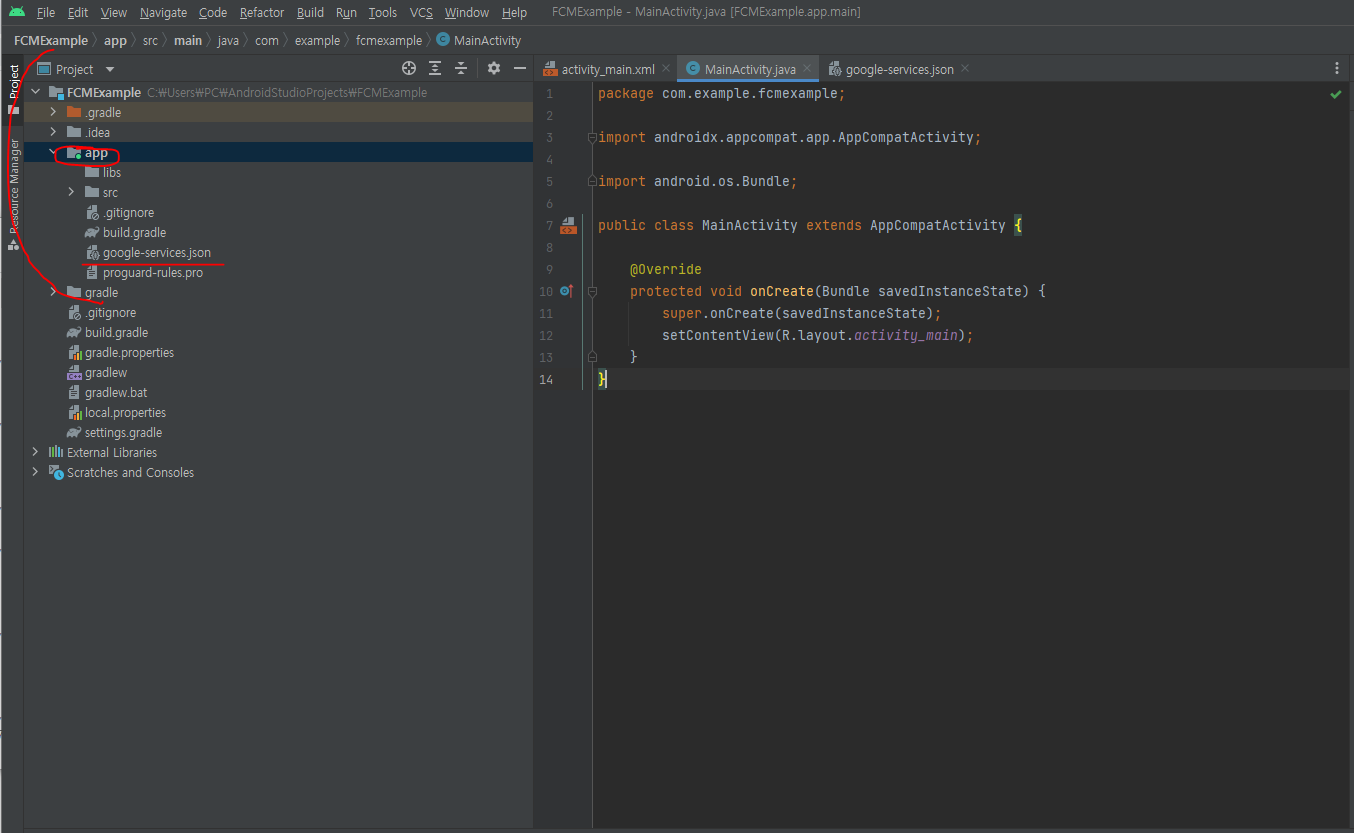Image resolution: width=1354 pixels, height=833 pixels.
Task: Collapse the FCMExample root folder
Action: click(36, 92)
